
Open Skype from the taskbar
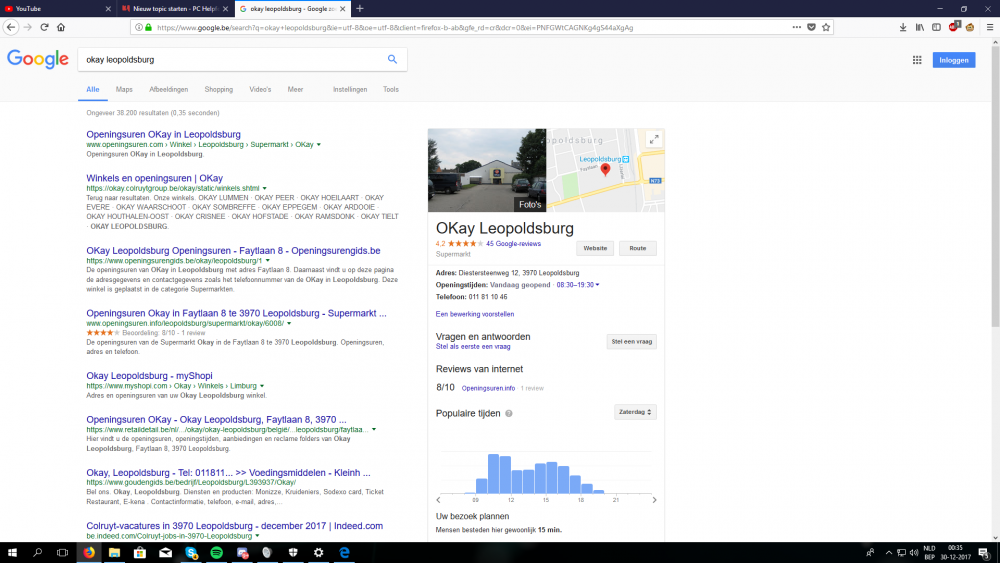coord(191,553)
